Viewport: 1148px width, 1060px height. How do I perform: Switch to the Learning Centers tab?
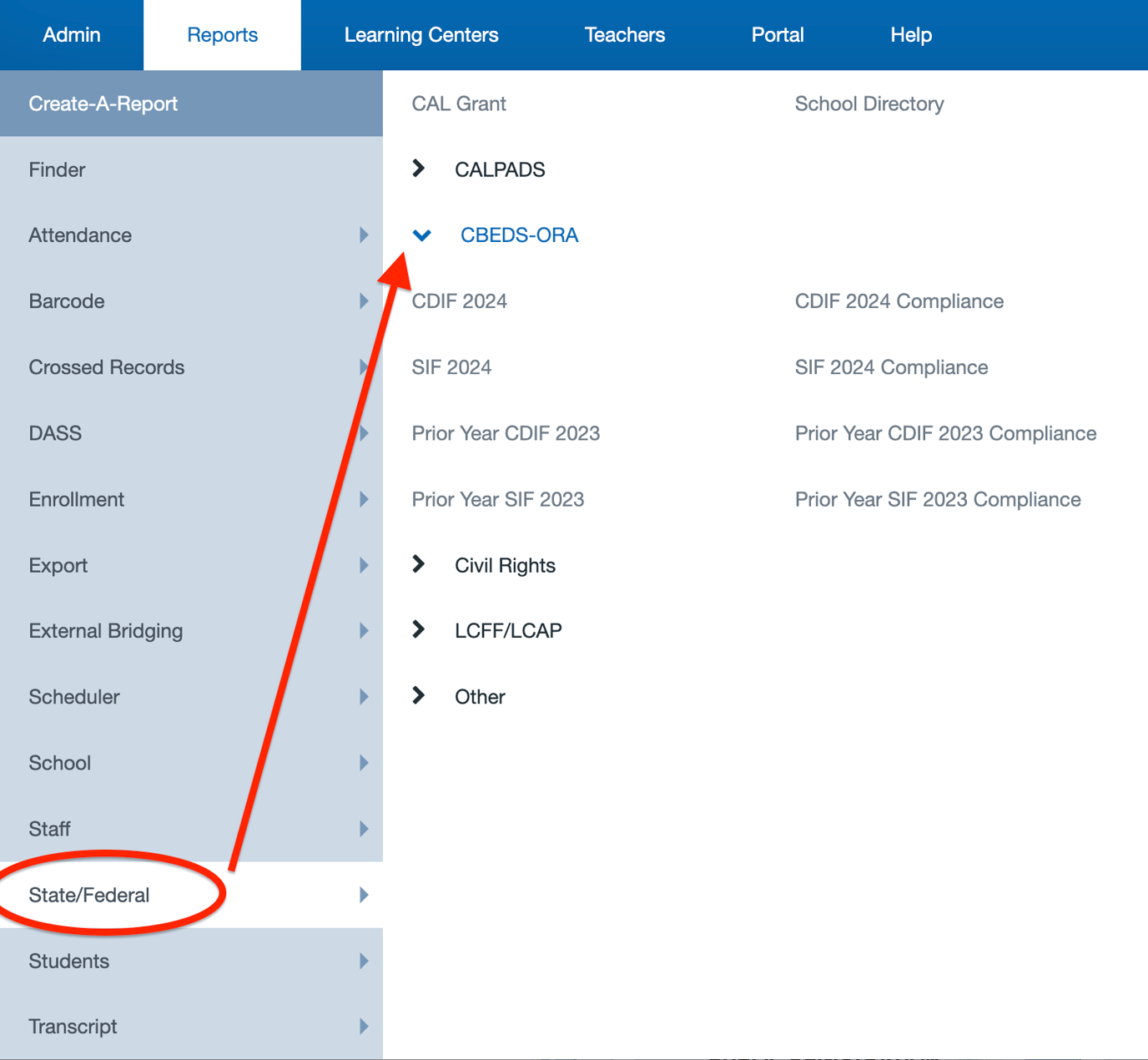point(421,35)
